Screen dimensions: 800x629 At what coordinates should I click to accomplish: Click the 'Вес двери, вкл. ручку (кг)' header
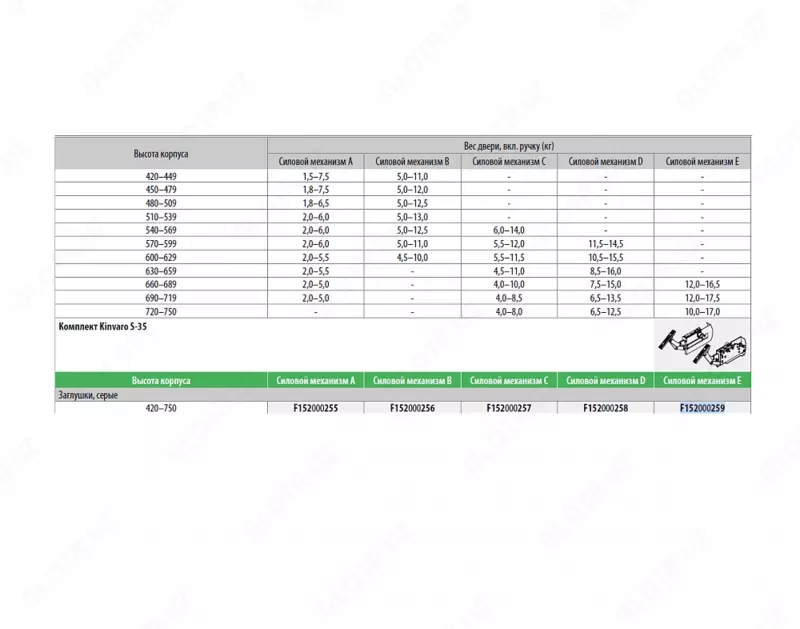tap(508, 145)
